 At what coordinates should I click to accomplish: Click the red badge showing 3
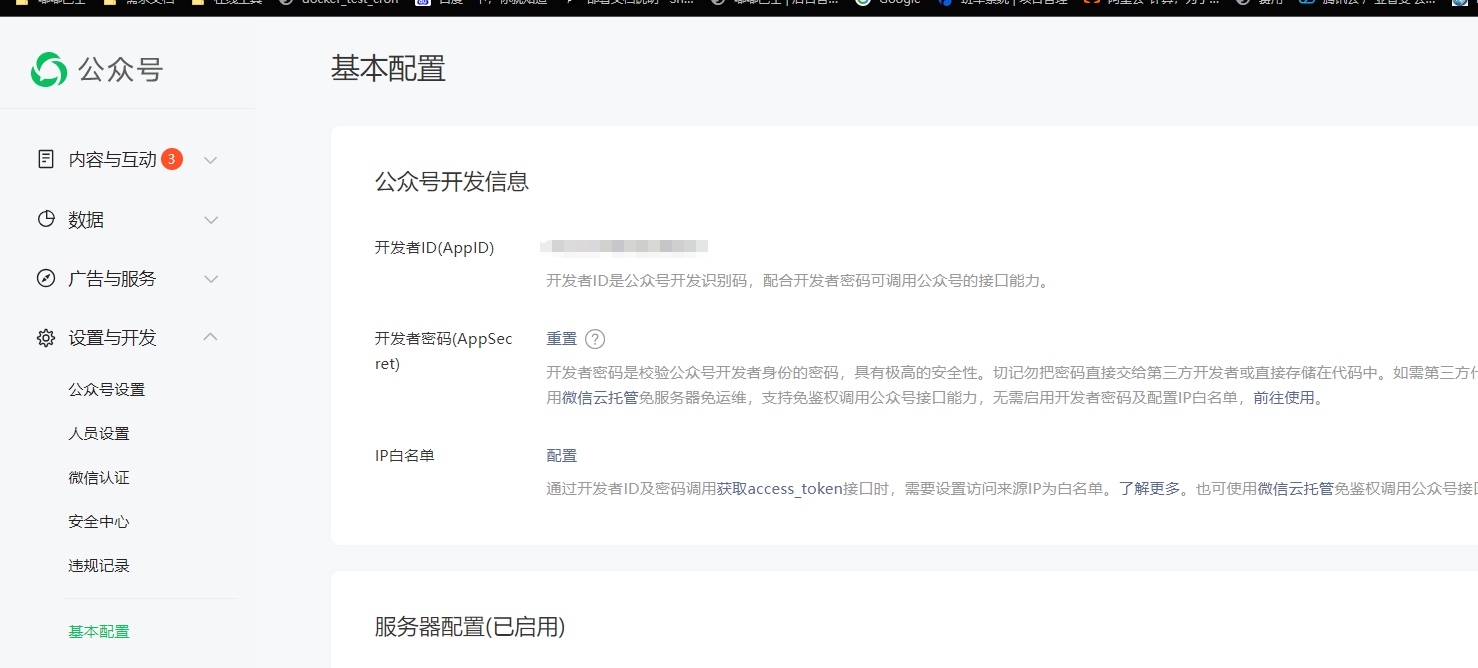(x=172, y=159)
